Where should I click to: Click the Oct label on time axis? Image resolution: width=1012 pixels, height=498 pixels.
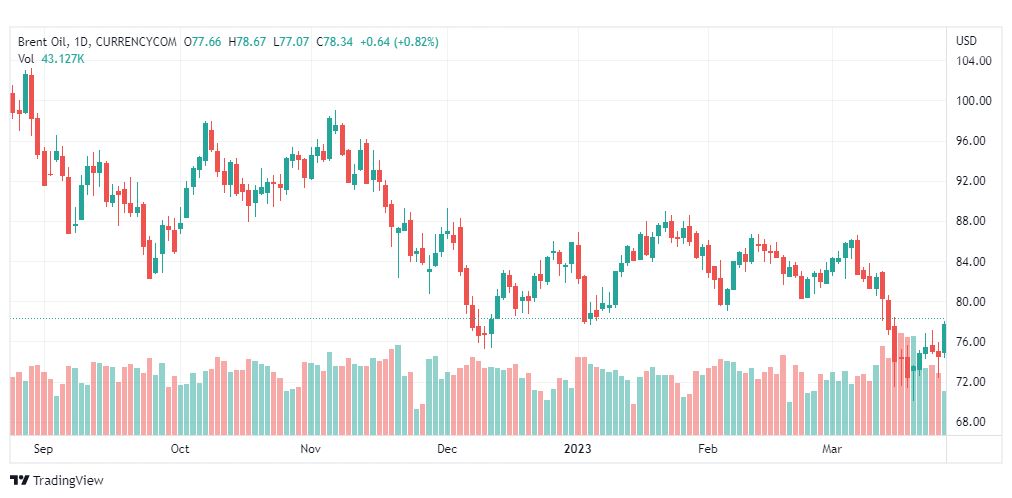tap(180, 449)
